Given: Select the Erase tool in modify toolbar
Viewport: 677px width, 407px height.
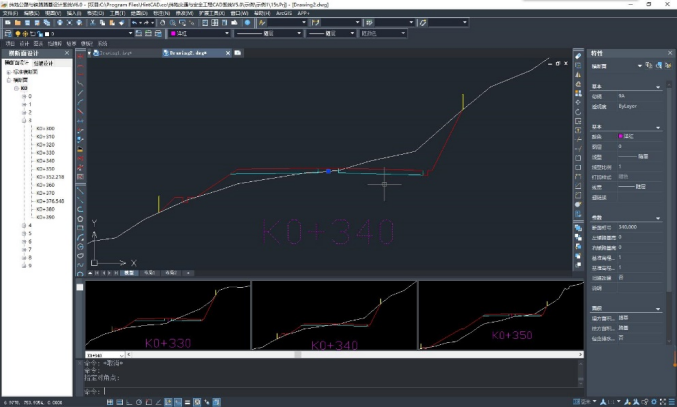Looking at the screenshot, I should tap(578, 56).
